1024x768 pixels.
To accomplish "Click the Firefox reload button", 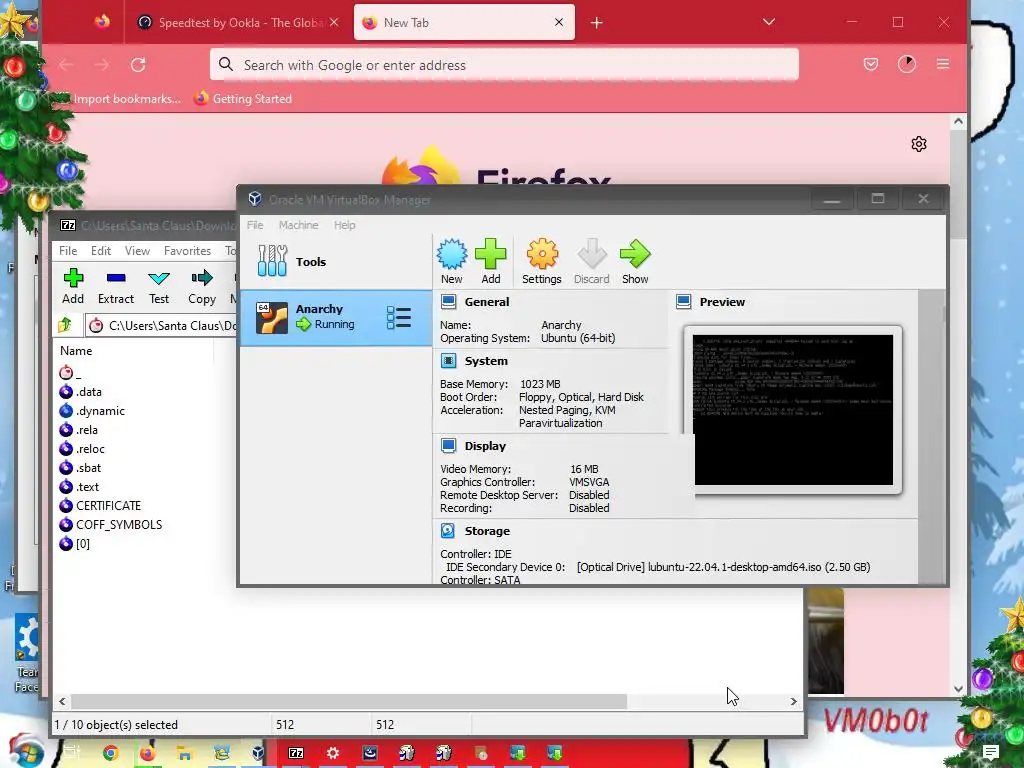I will [x=138, y=65].
